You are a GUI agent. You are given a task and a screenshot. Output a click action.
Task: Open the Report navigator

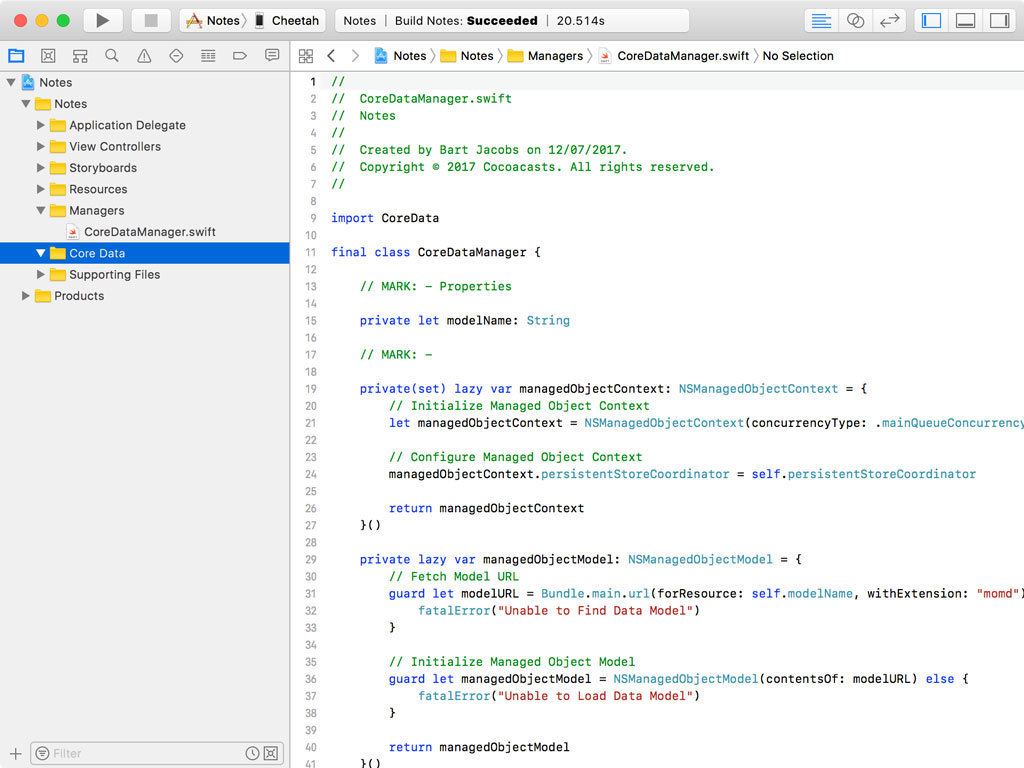click(x=272, y=56)
